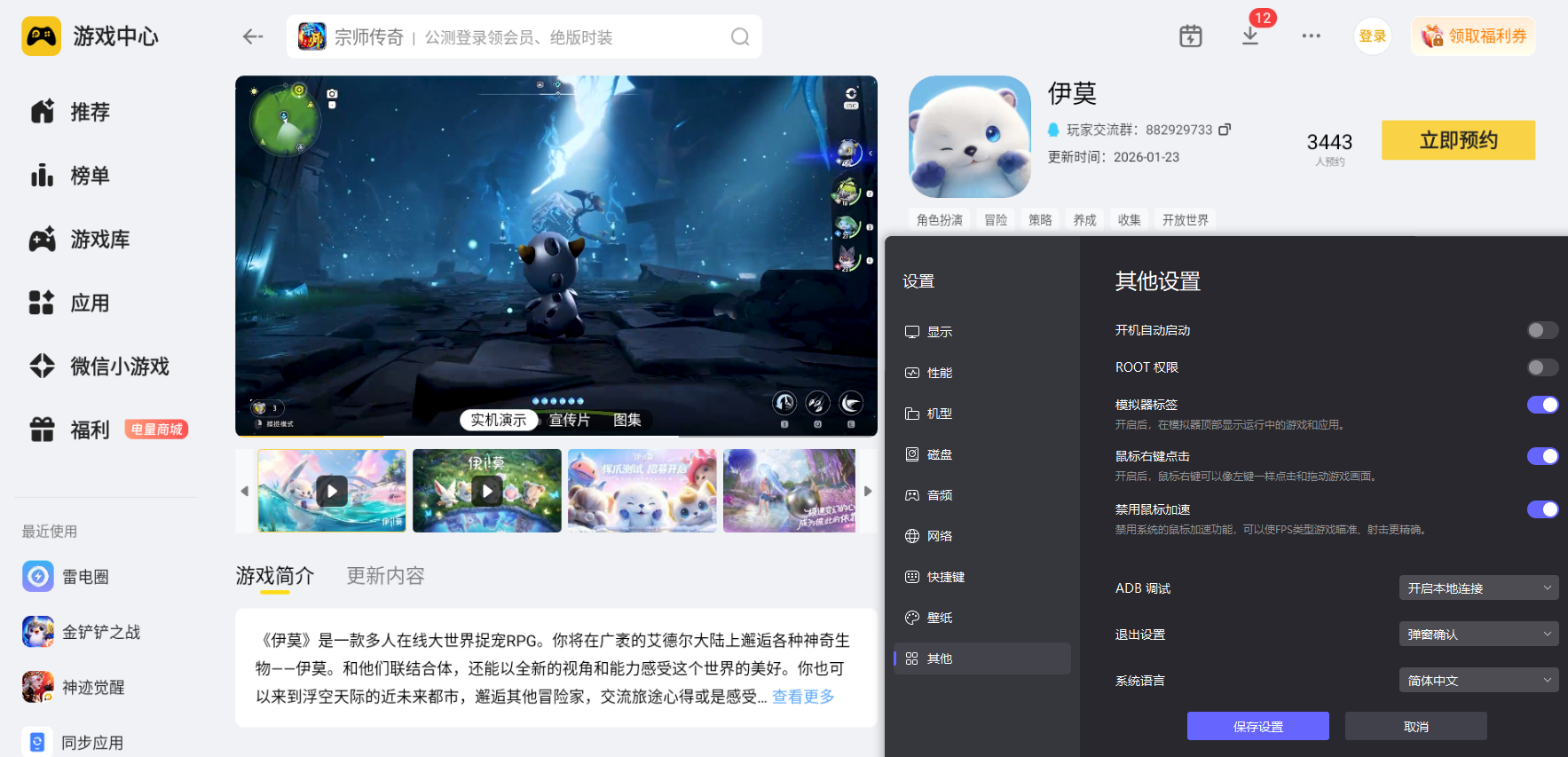The image size is (1568, 757).
Task: Click the search magnifier icon
Action: click(x=740, y=36)
